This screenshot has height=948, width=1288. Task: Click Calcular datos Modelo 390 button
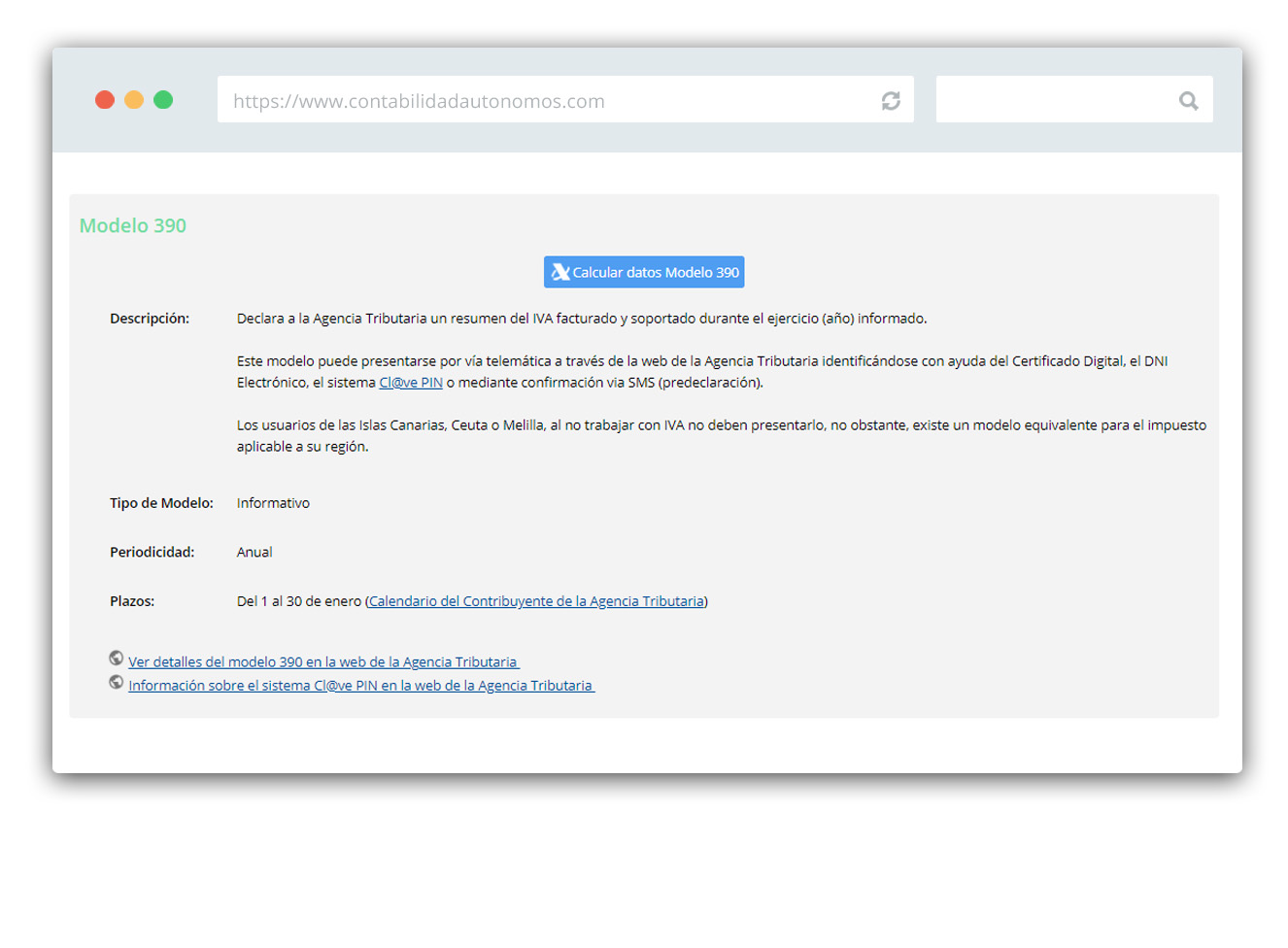[644, 272]
